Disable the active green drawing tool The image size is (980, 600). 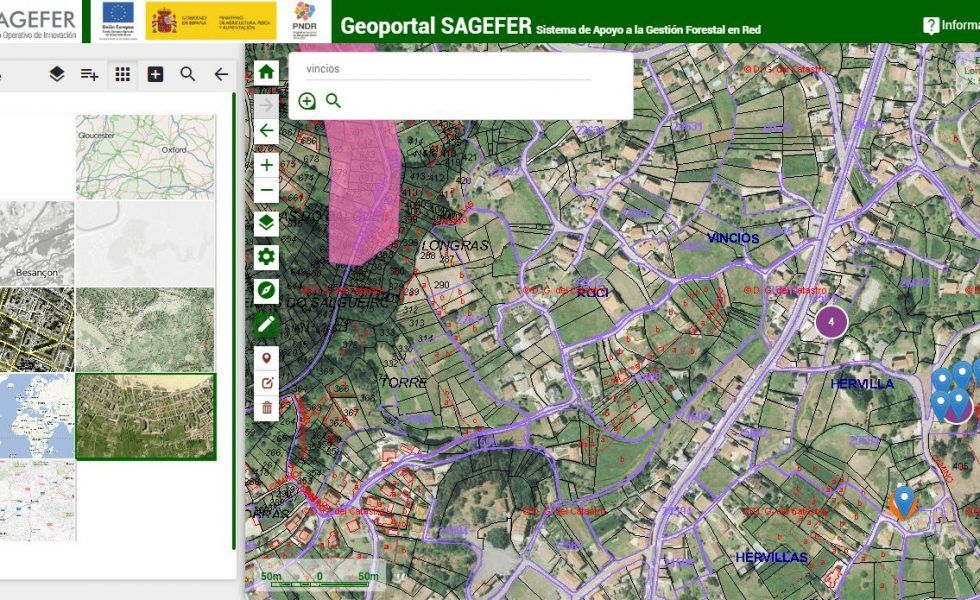(x=265, y=325)
